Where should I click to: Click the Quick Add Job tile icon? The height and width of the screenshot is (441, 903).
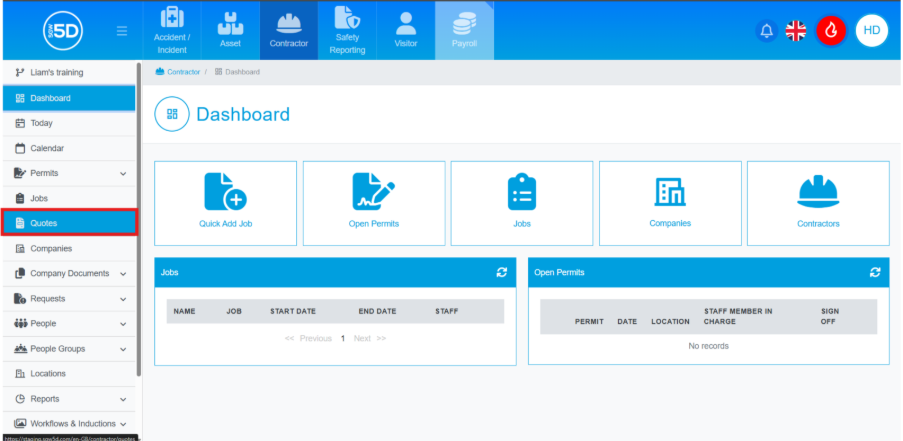coord(225,192)
